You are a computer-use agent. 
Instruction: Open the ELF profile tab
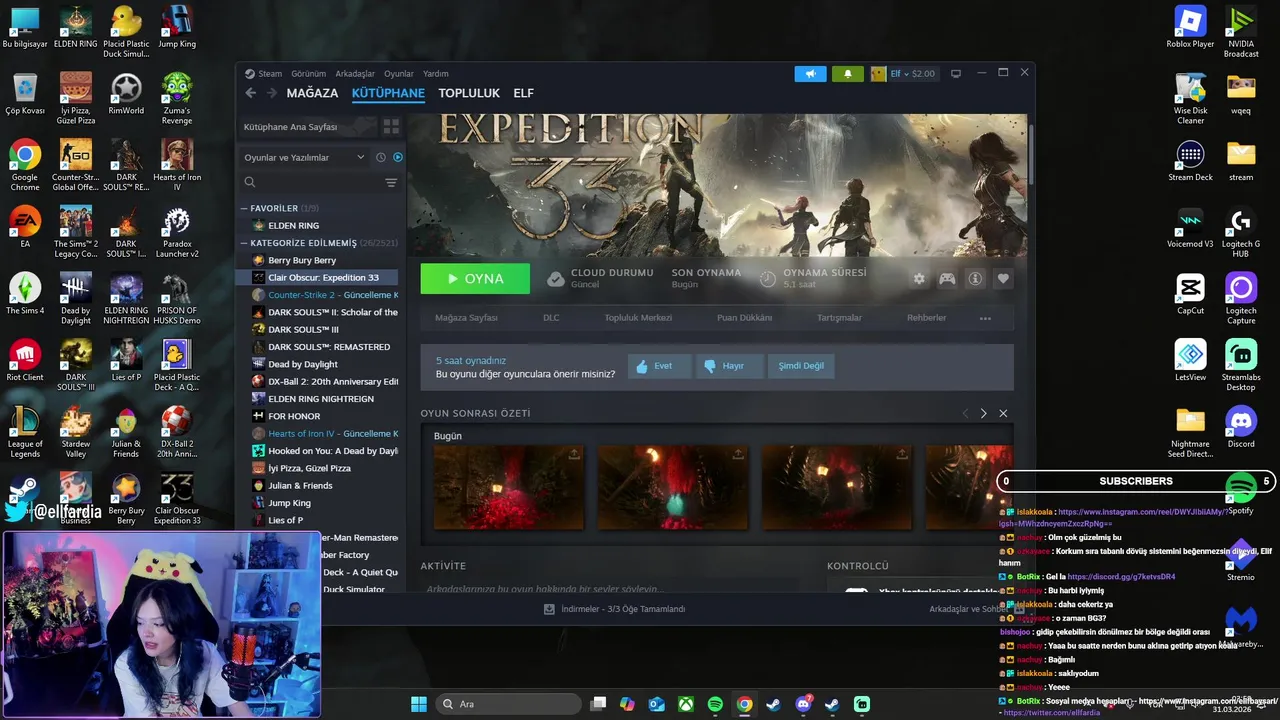[x=523, y=93]
